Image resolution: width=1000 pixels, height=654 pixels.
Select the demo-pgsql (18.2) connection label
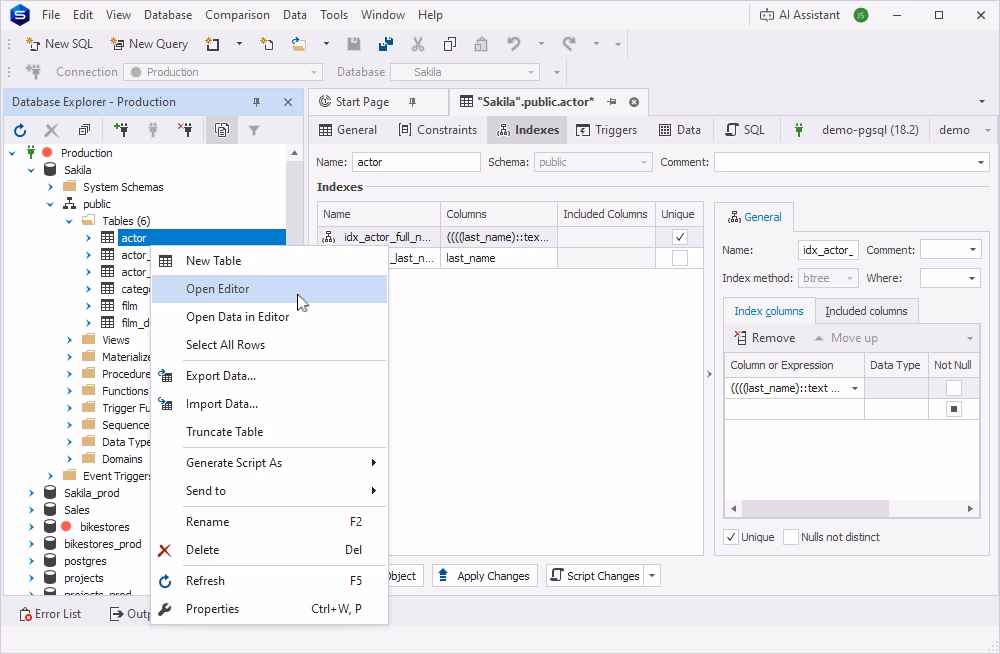click(870, 130)
